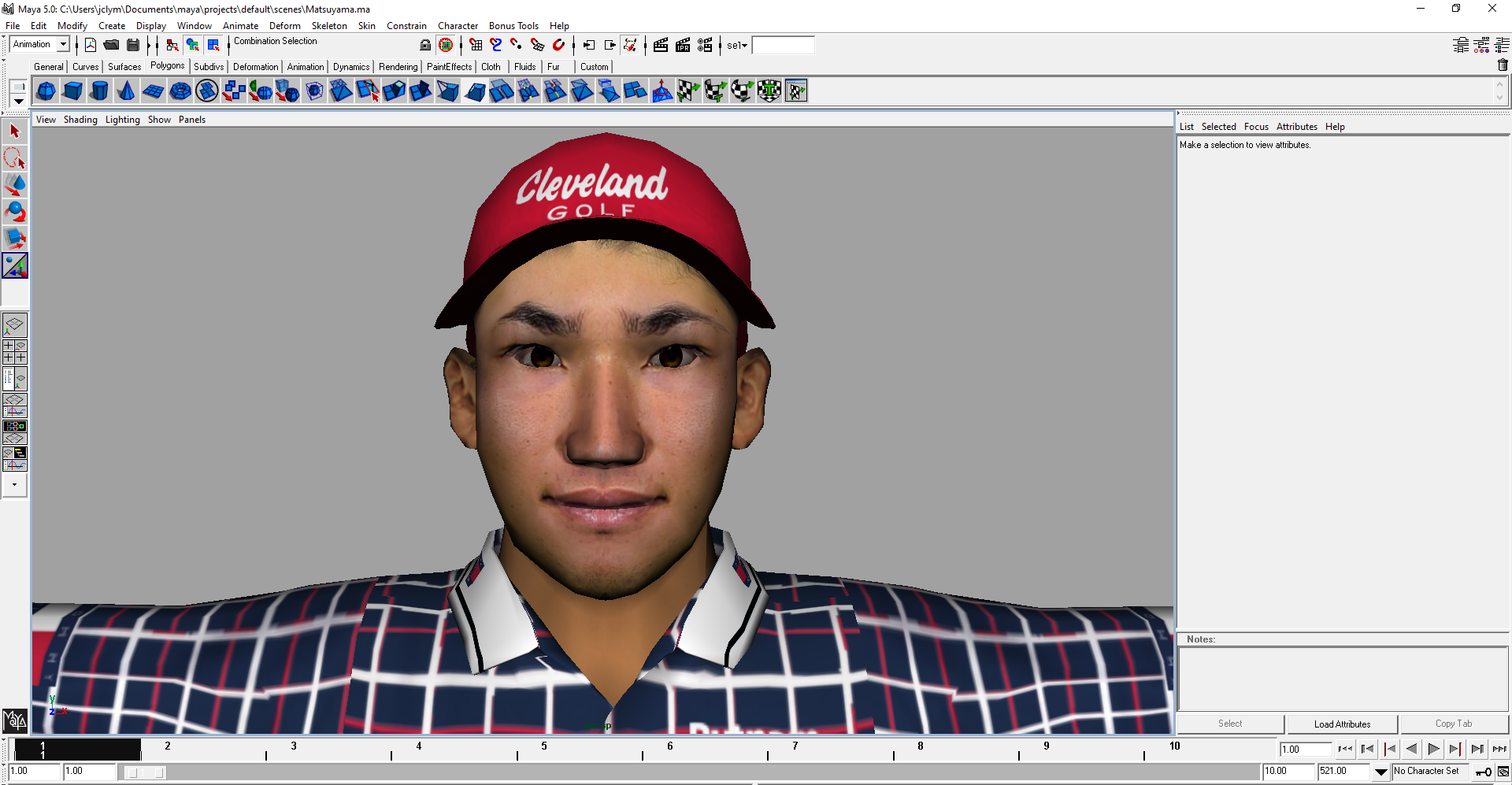Click the Extrude Face shelf icon

click(x=395, y=91)
